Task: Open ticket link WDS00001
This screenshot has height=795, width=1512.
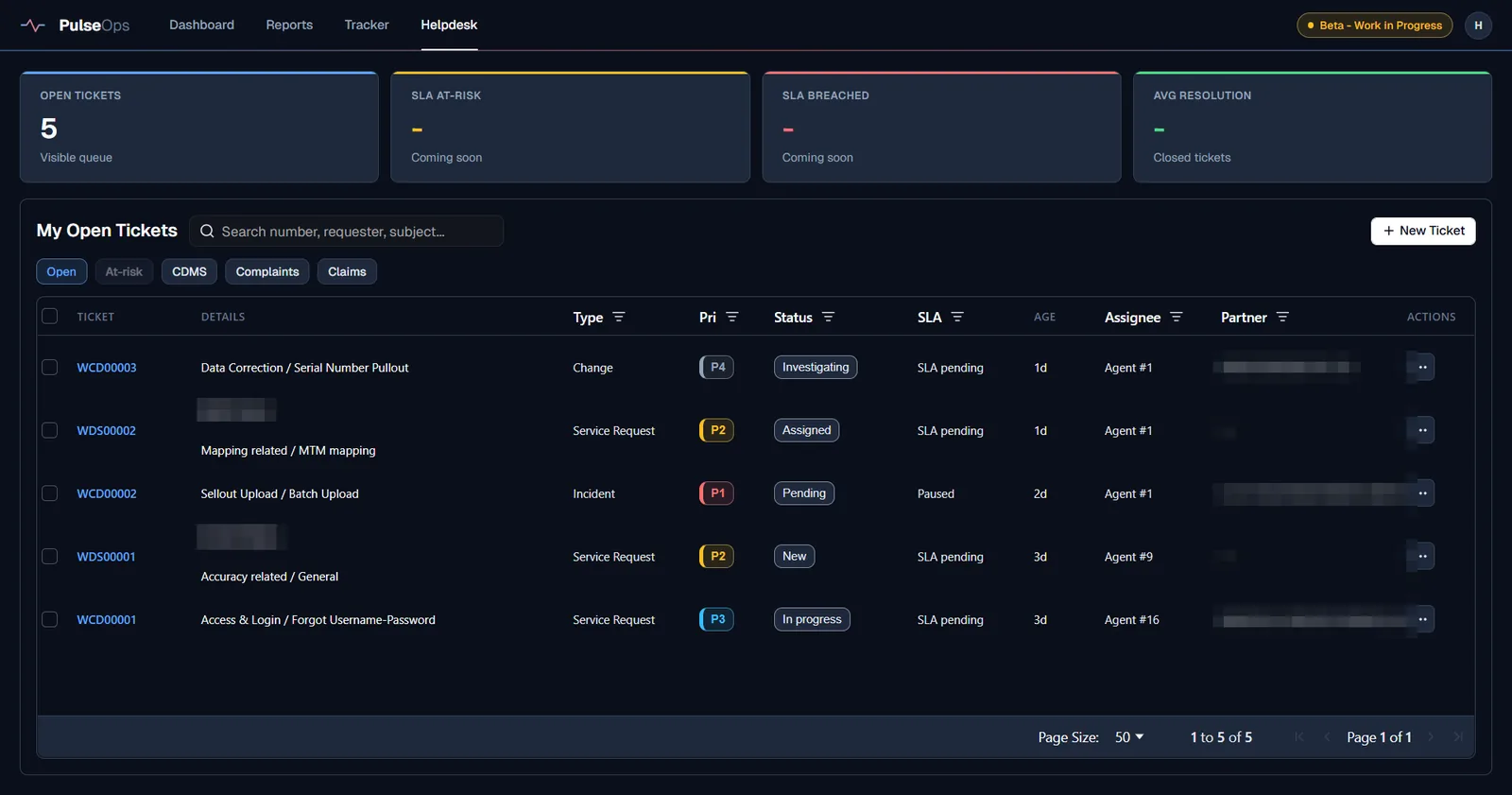Action: [x=106, y=557]
